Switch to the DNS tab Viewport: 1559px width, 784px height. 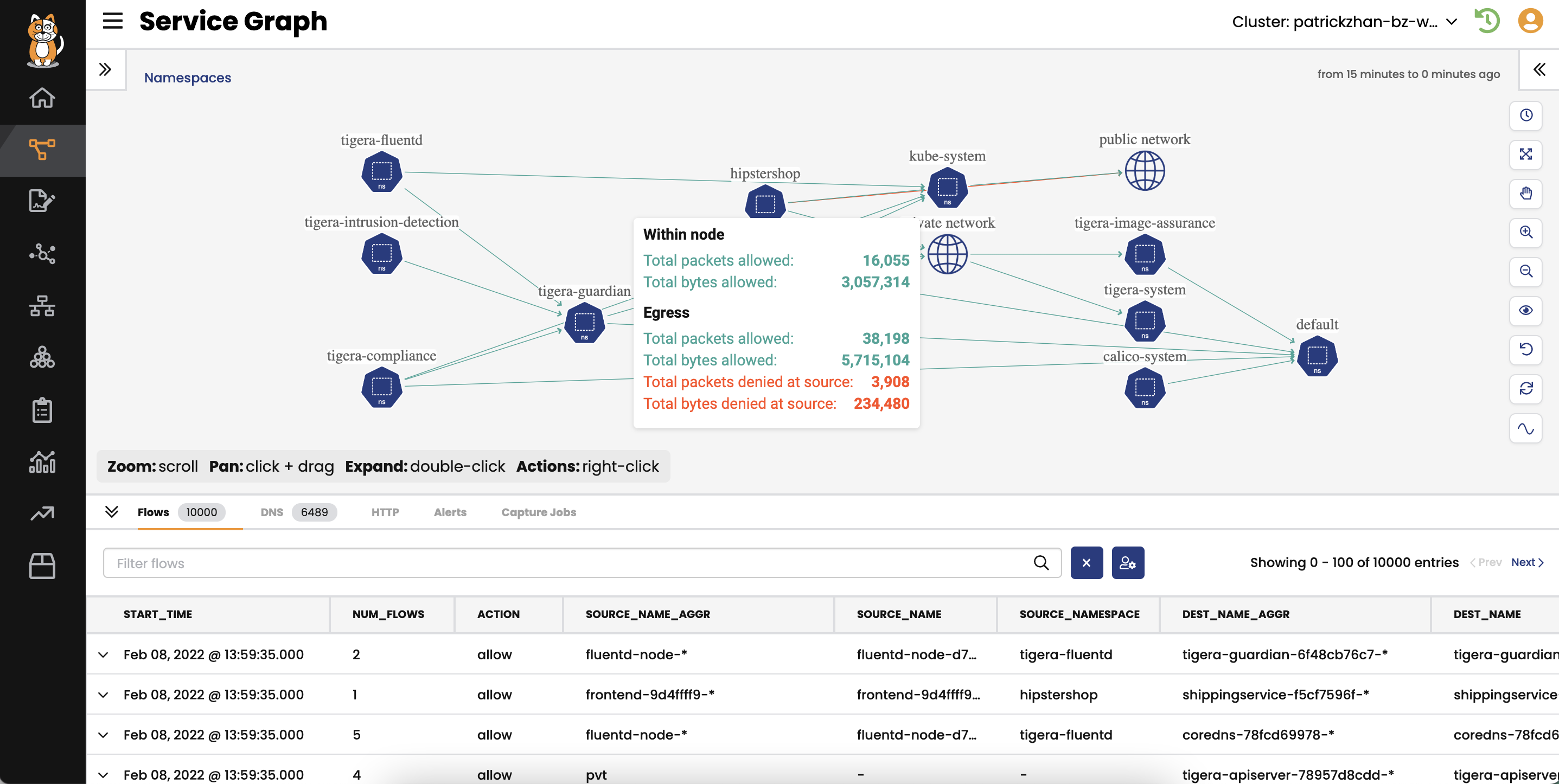pyautogui.click(x=298, y=512)
